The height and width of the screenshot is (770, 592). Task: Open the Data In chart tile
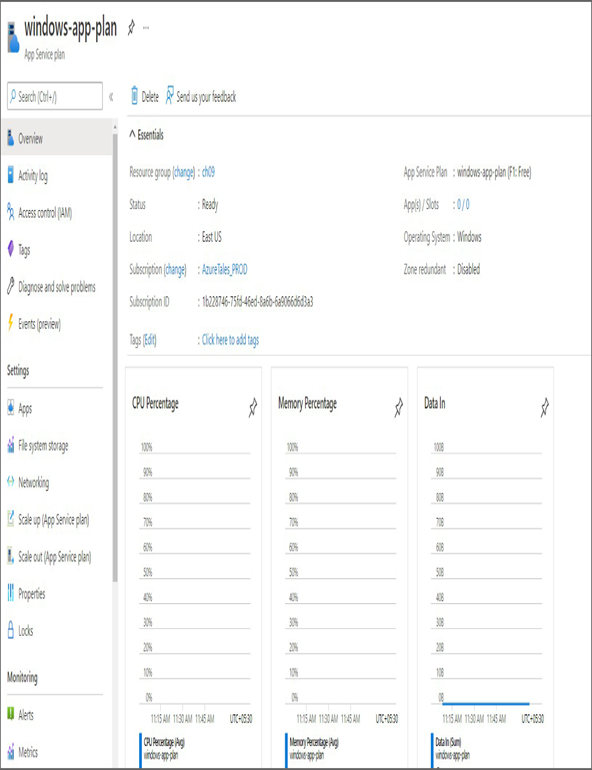coord(485,567)
